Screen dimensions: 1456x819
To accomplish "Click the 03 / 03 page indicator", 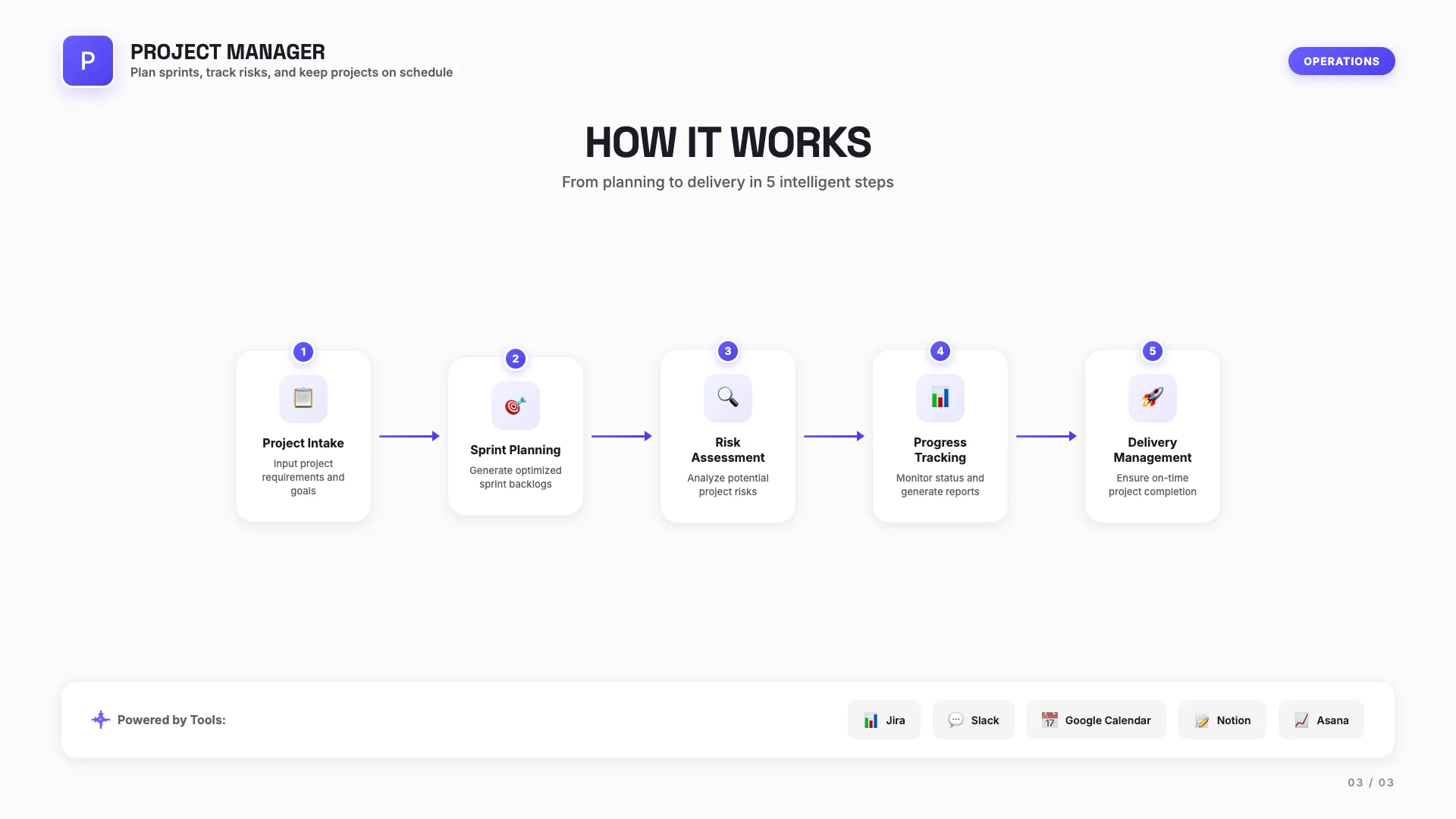I will coord(1370,783).
